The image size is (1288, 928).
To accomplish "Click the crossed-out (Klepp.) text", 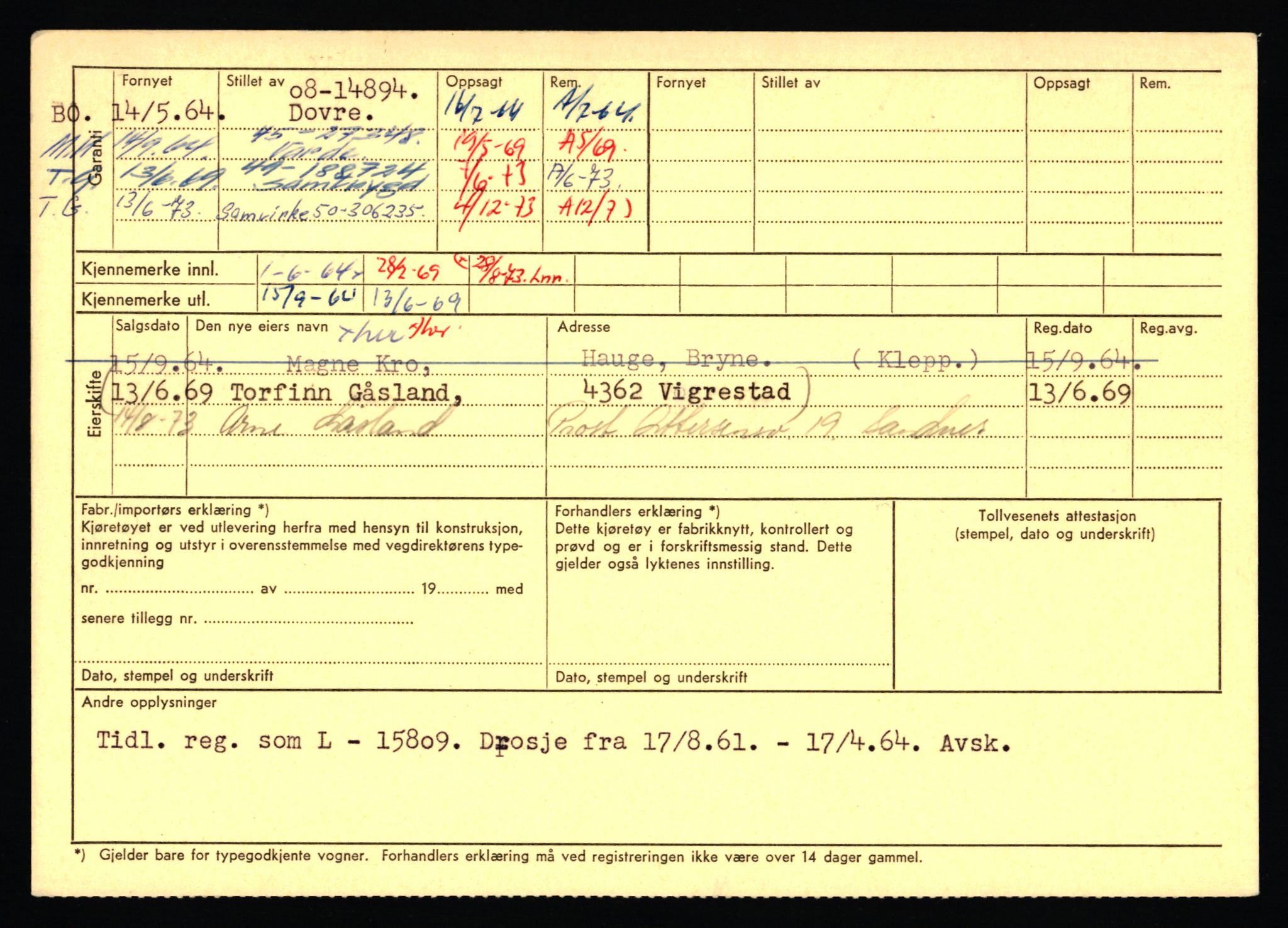I will 916,360.
